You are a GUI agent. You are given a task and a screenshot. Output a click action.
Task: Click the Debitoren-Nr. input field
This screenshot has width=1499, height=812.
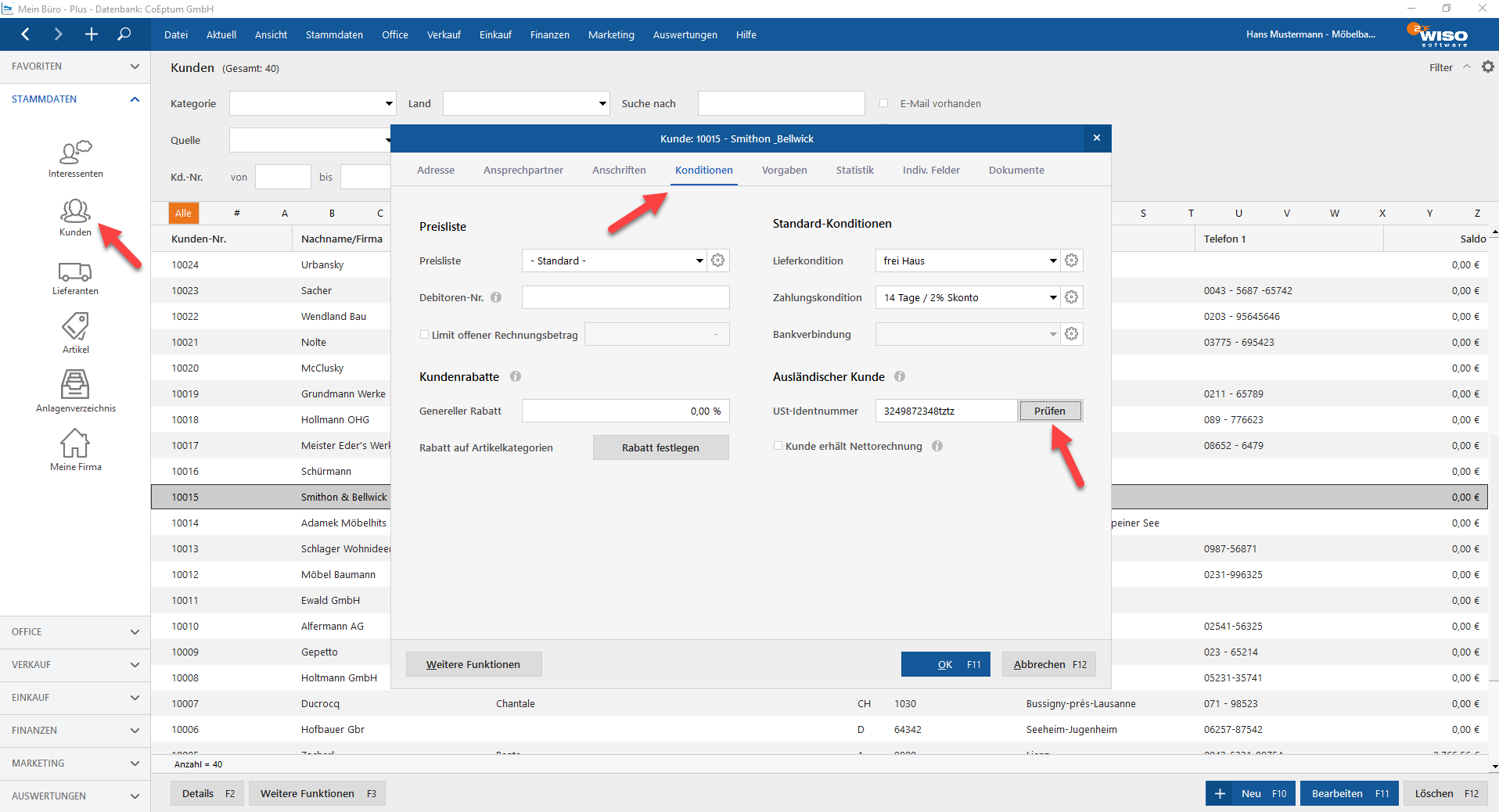point(625,297)
